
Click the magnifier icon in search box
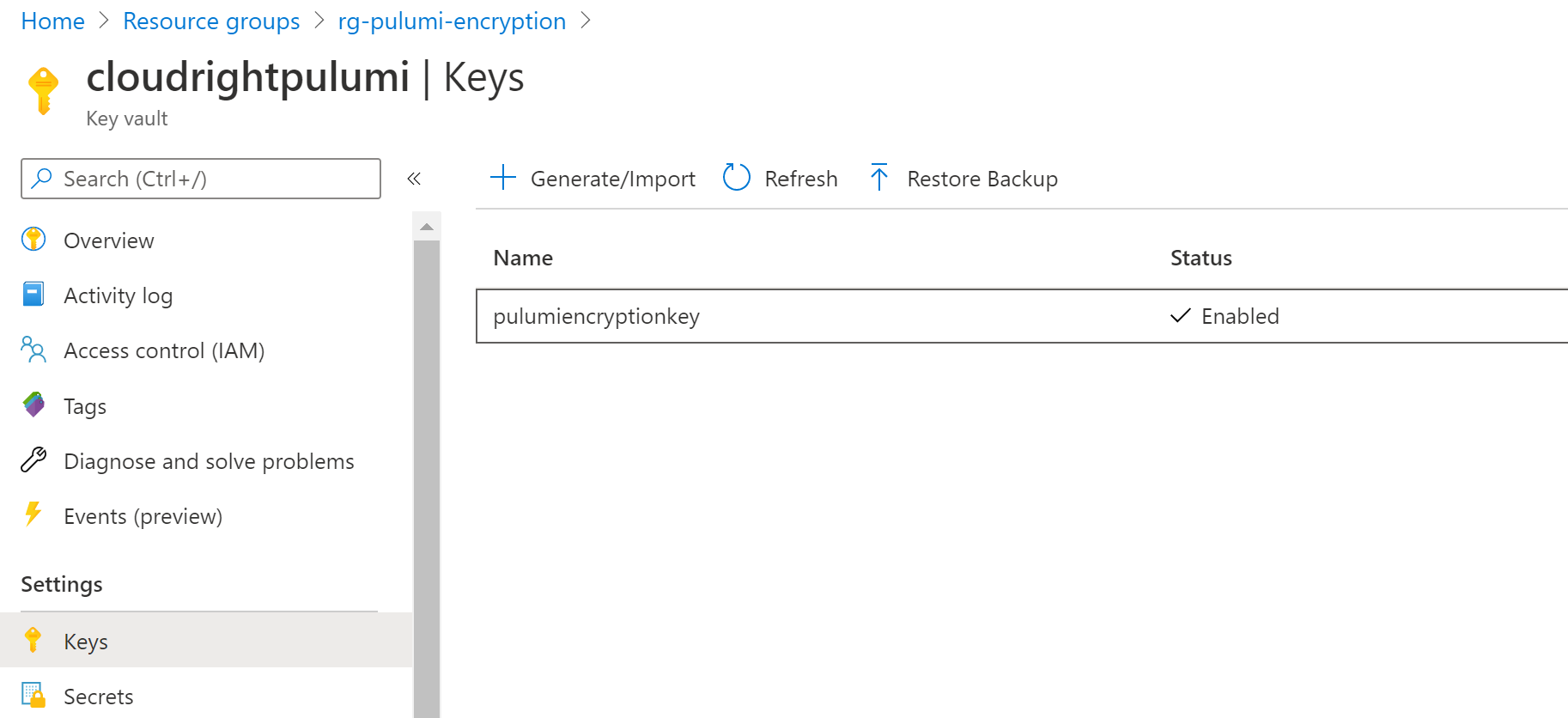[x=41, y=178]
